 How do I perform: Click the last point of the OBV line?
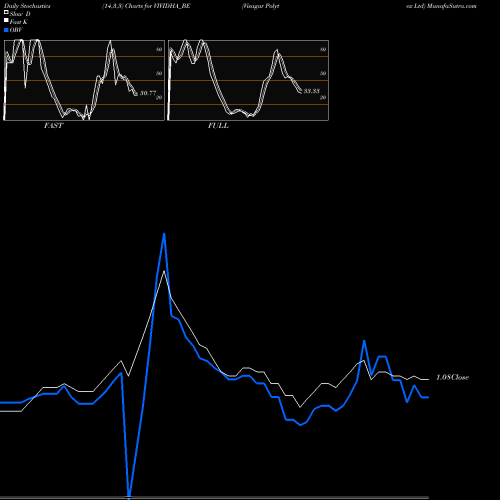[x=428, y=397]
